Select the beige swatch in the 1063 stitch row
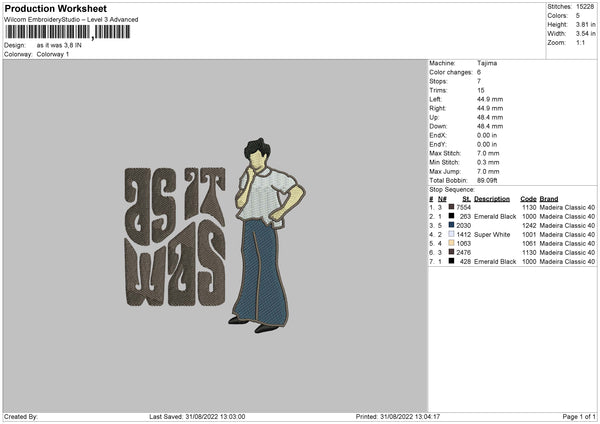Viewport: 600px width, 424px height. pyautogui.click(x=452, y=243)
